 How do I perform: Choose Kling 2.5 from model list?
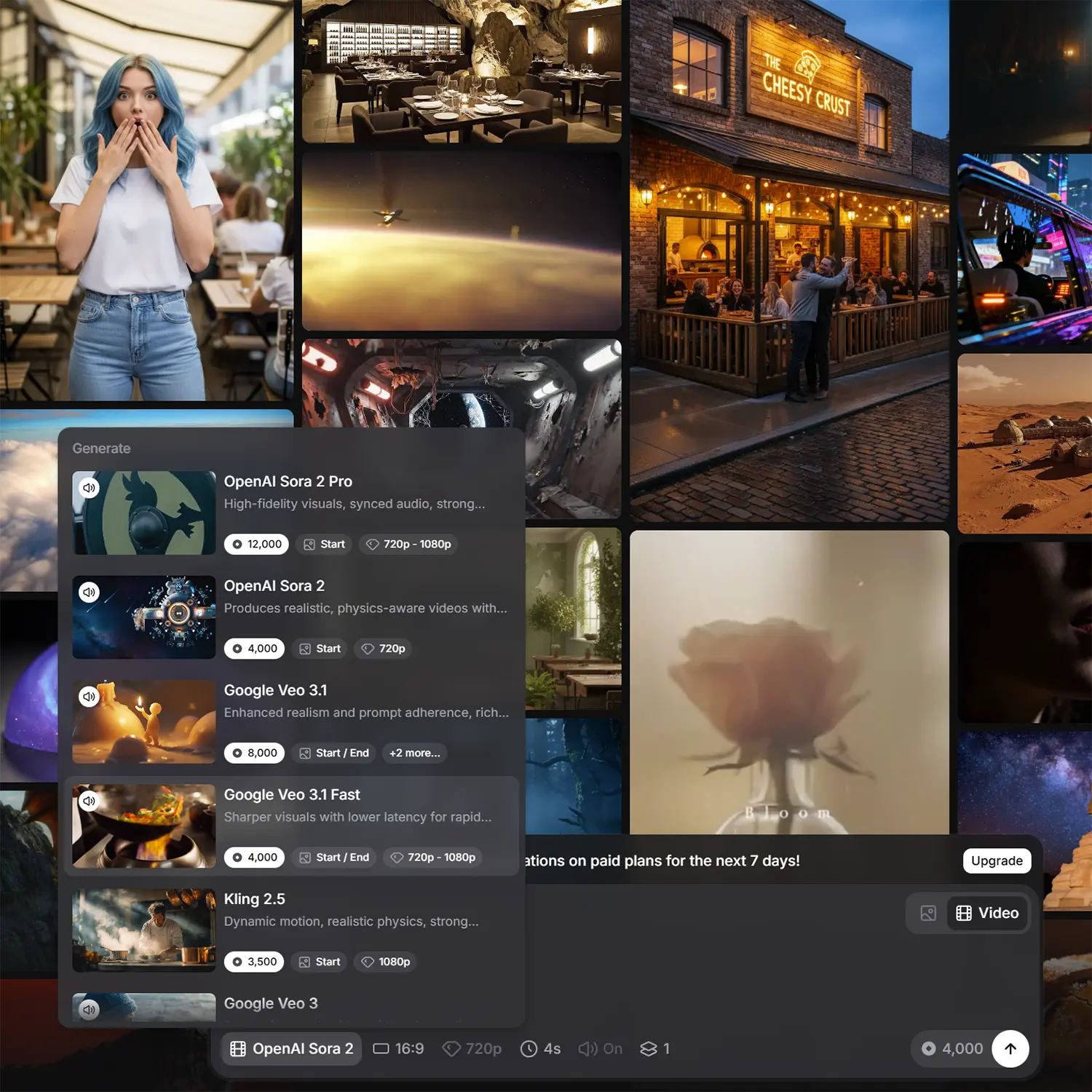coord(291,930)
